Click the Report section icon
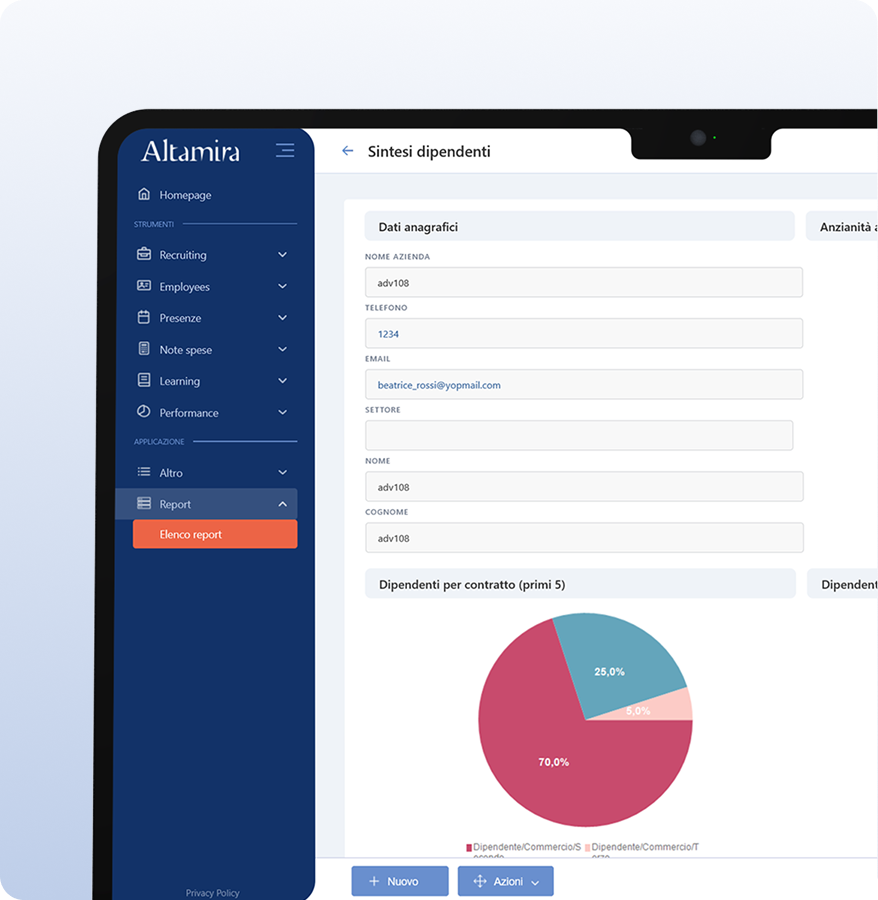 coord(144,503)
